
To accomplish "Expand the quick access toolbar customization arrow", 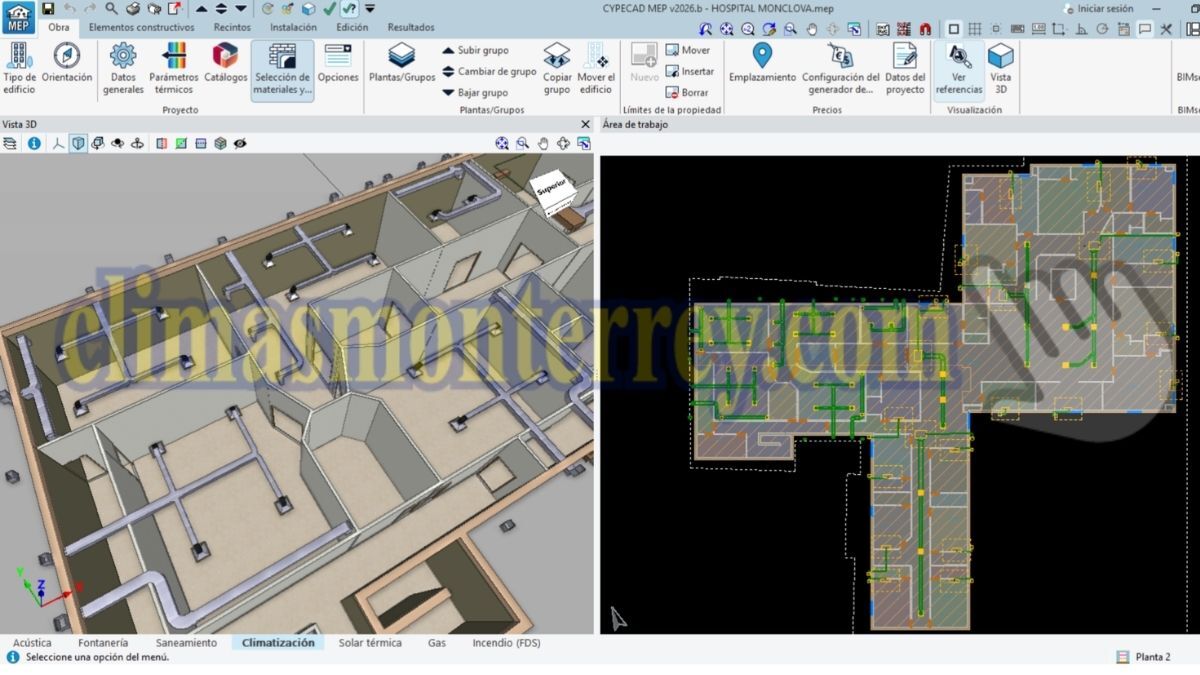I will [370, 8].
